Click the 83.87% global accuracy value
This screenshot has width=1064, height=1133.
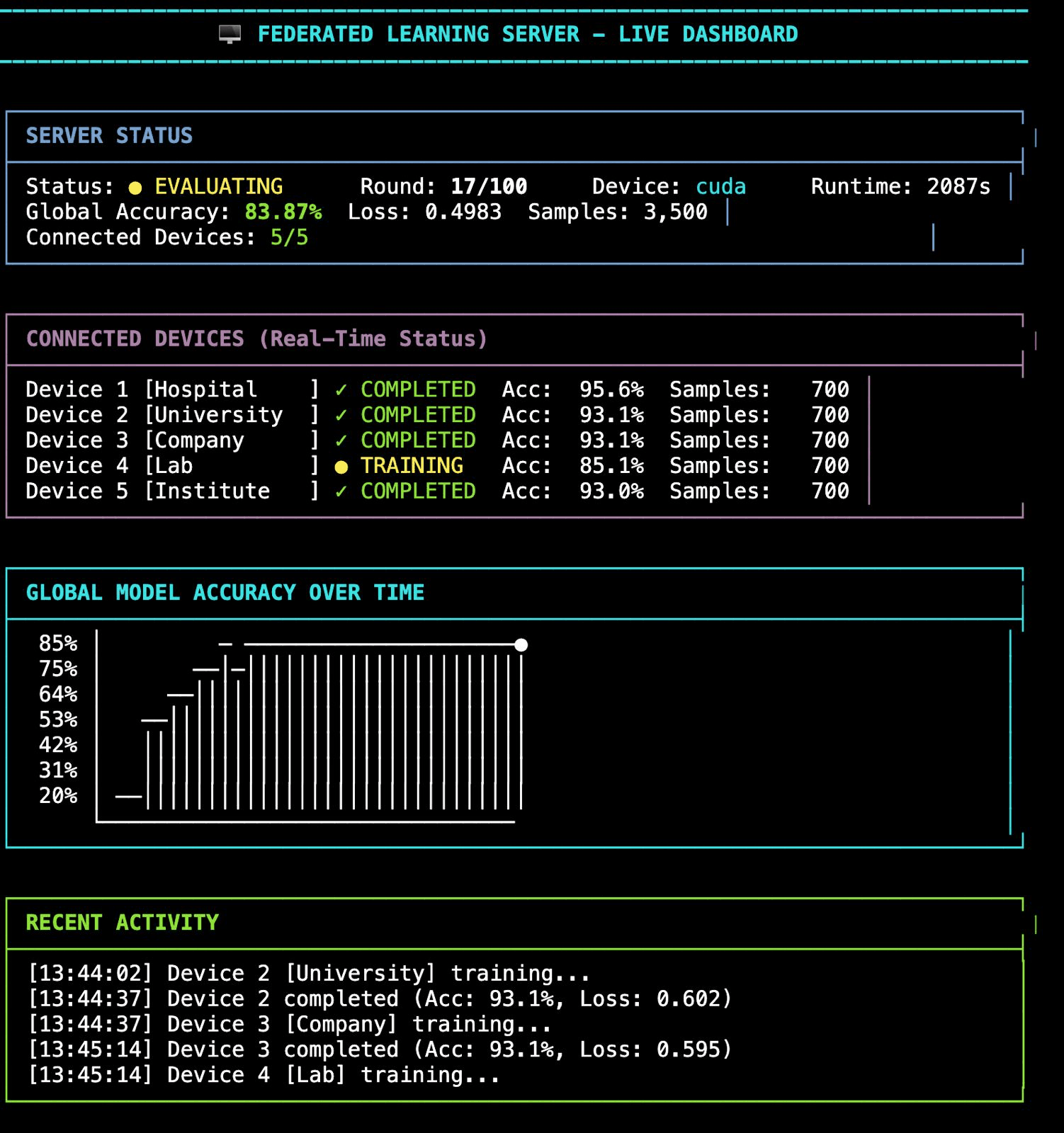click(x=283, y=212)
